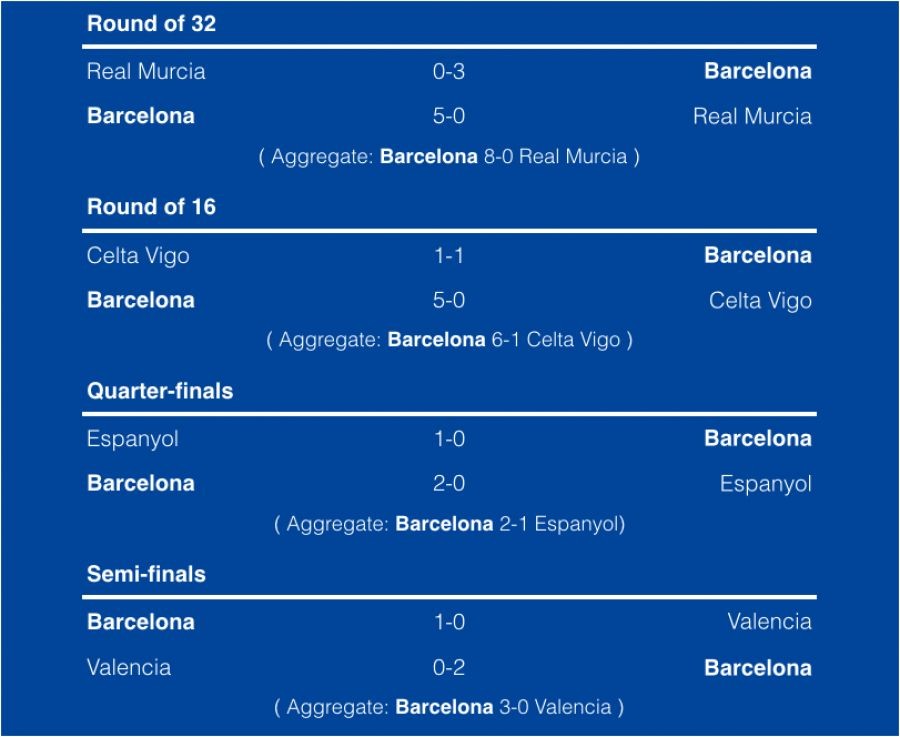Screen dimensions: 900x737
Task: Click Celta Vigo in the 1-1 row
Action: [x=138, y=256]
